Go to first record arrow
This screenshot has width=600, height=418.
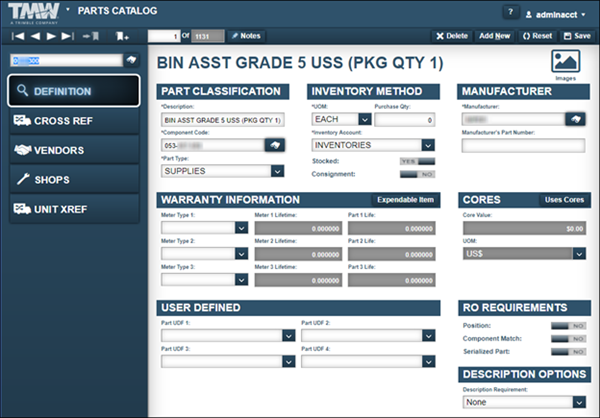18,36
